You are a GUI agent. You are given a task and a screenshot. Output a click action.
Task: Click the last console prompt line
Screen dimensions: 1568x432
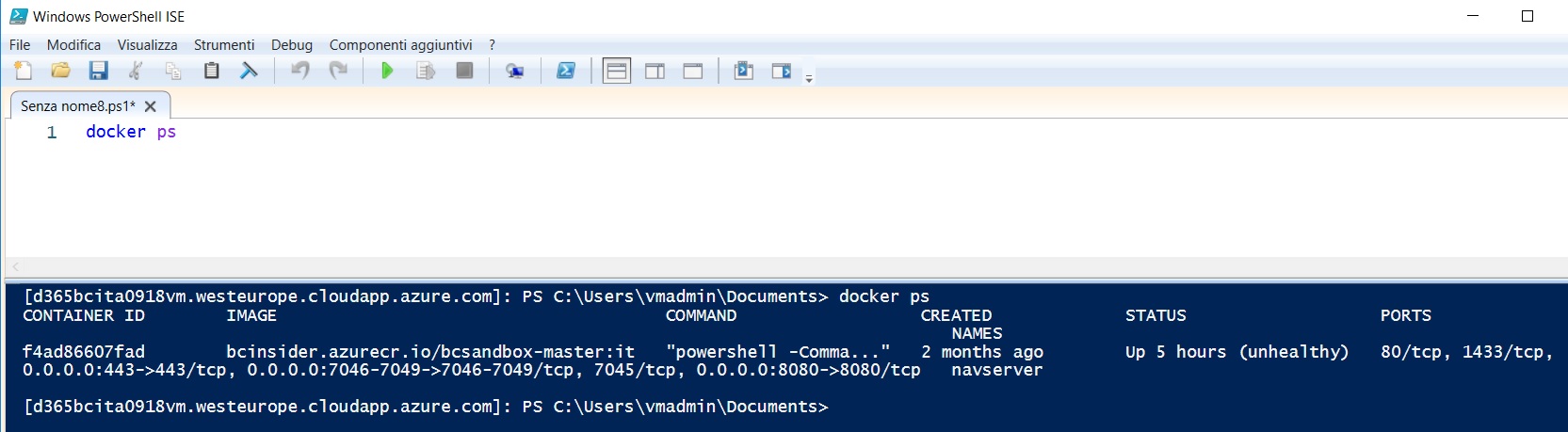click(x=426, y=407)
